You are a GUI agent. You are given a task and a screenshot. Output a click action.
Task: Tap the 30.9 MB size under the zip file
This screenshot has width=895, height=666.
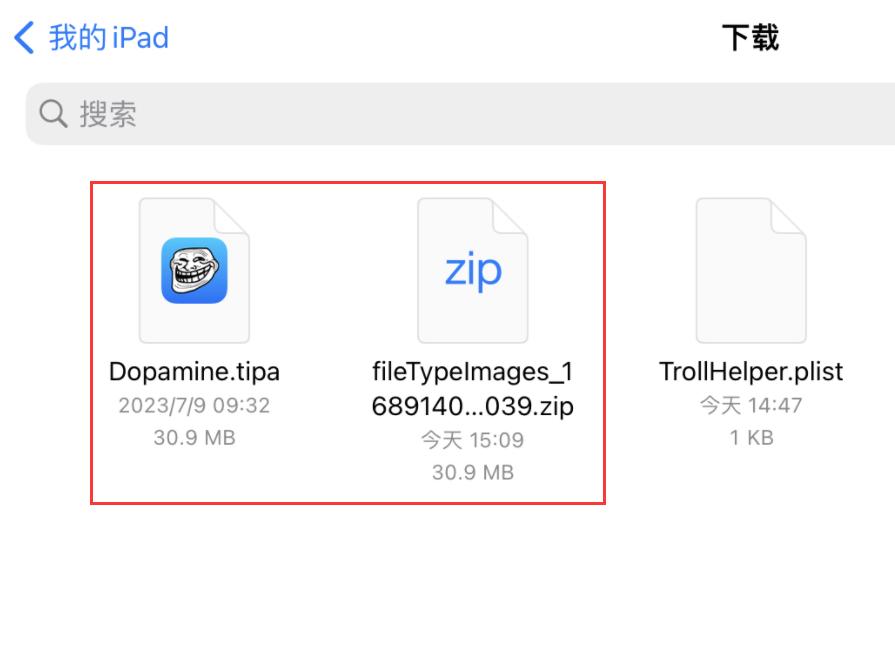[473, 471]
